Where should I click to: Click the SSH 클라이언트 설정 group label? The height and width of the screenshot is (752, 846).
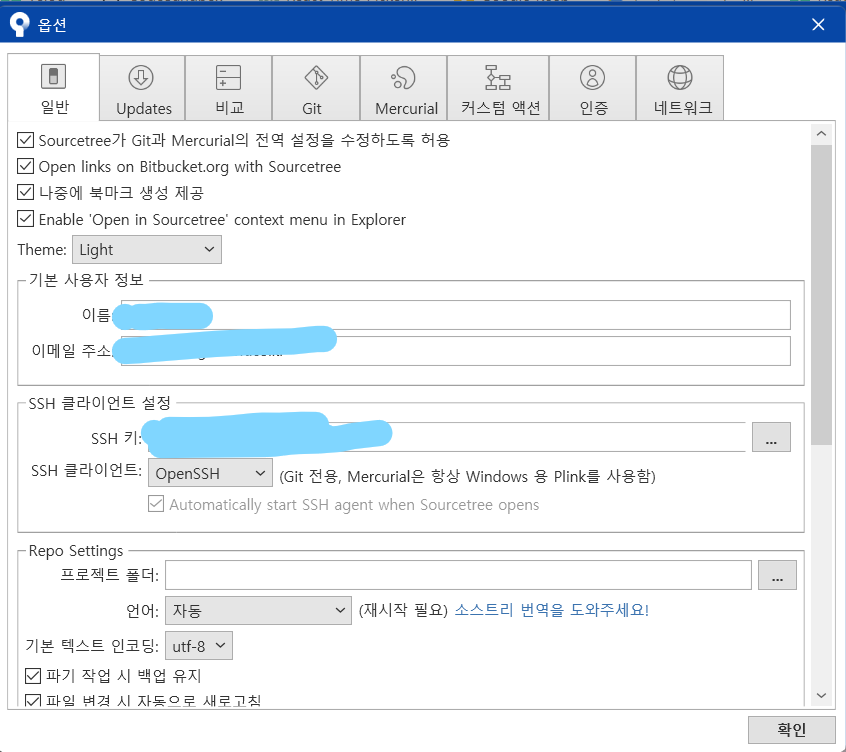click(x=99, y=402)
